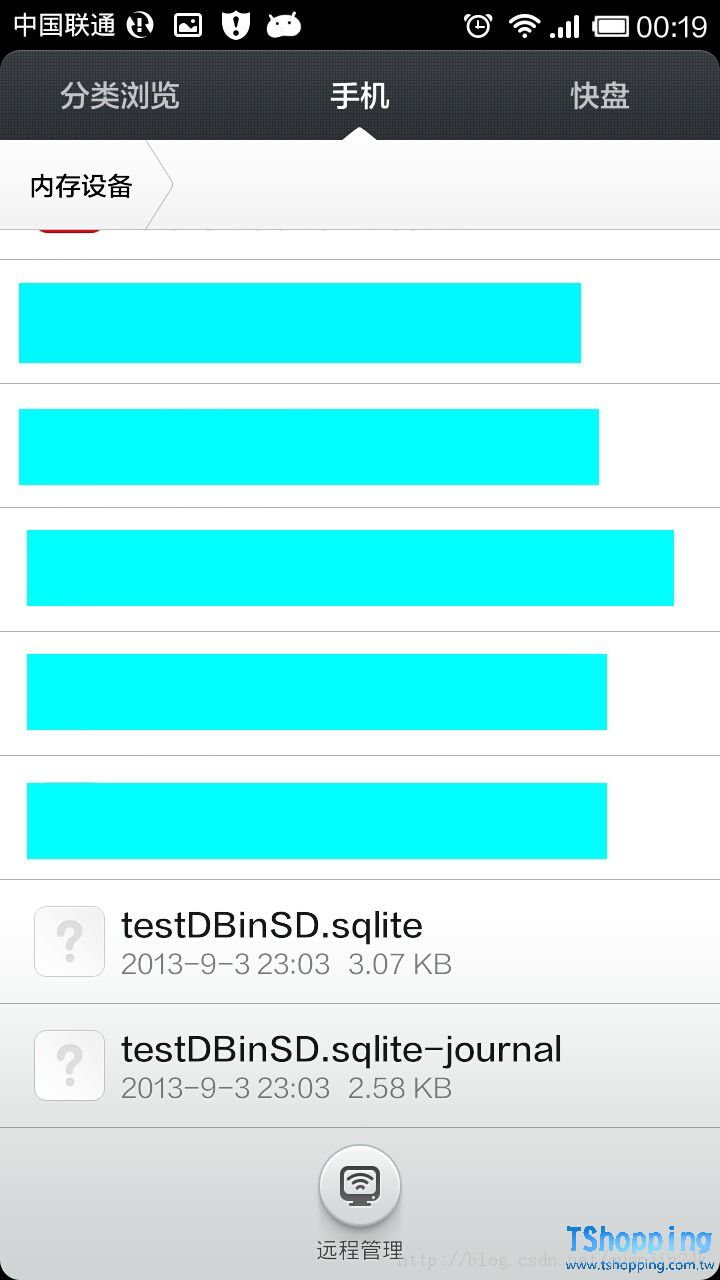Tap the alarm clock status icon

point(478,26)
